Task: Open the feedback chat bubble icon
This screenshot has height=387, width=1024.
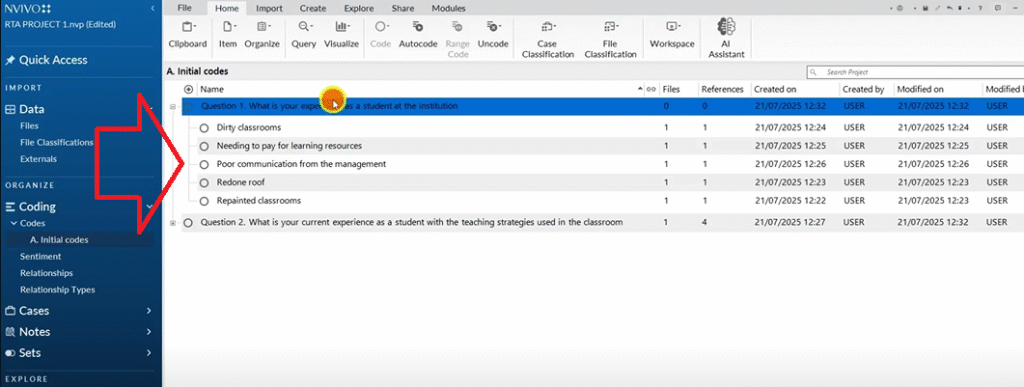Action: [x=997, y=8]
